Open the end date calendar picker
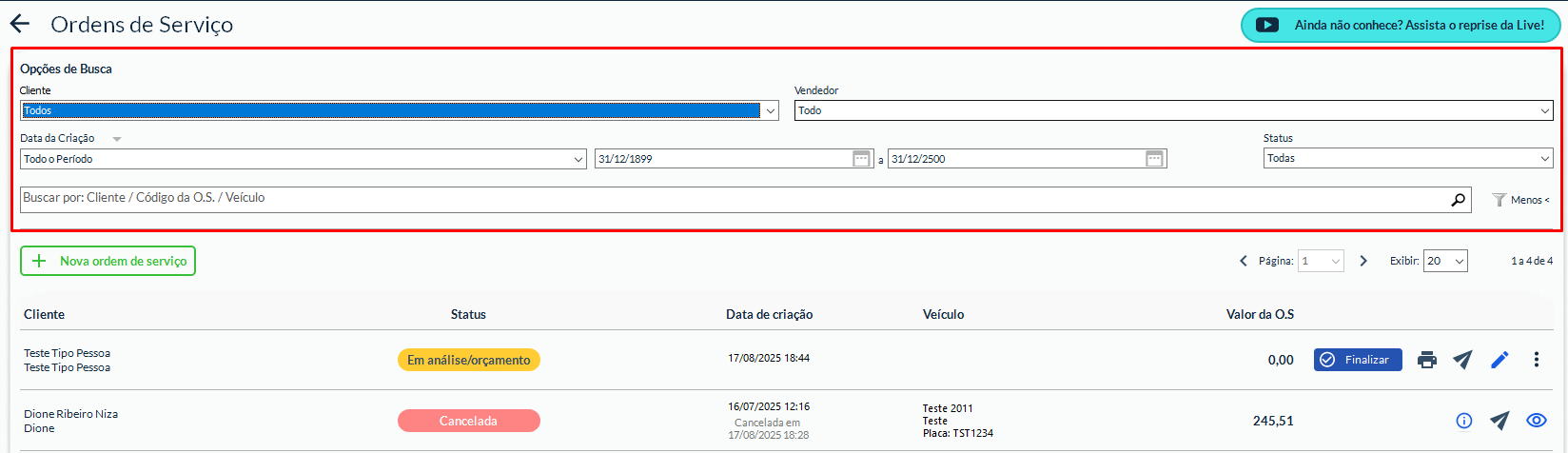Screen dimensions: 1568x453 coord(1154,159)
